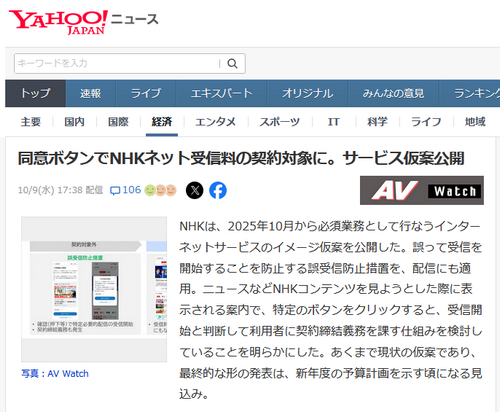500x412 pixels.
Task: Open the comments bubble icon
Action: (115, 191)
